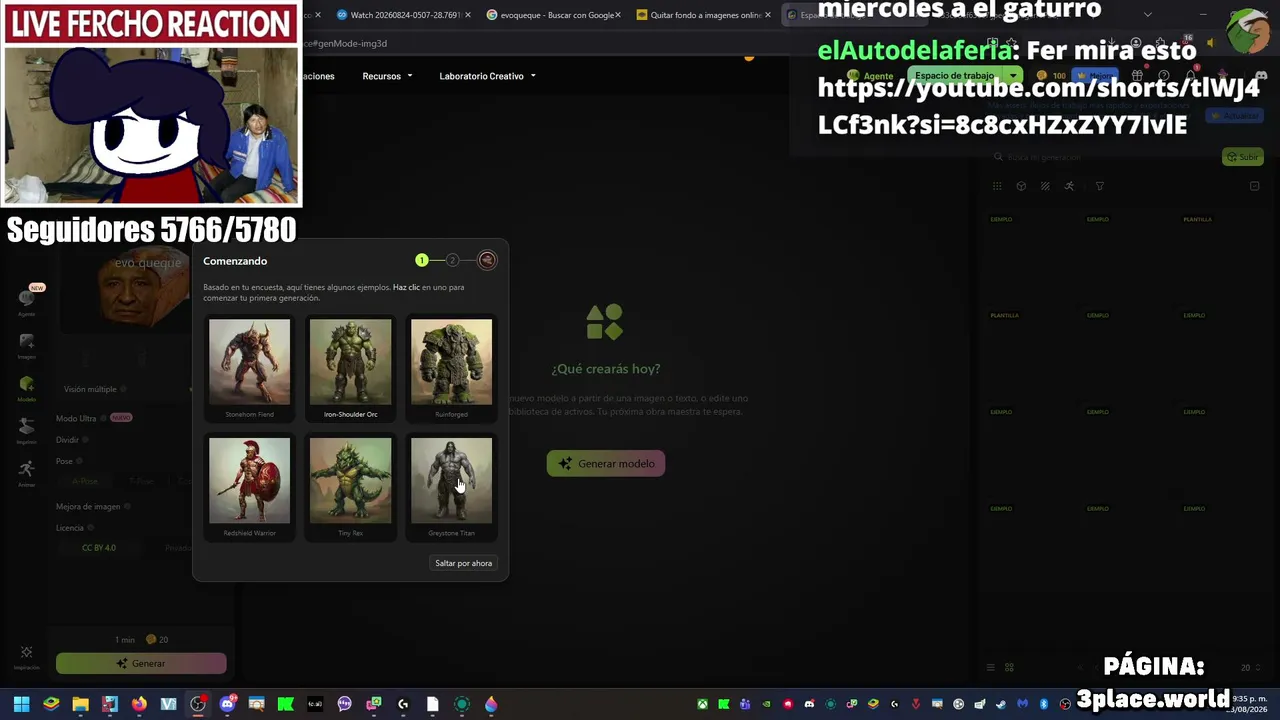Image resolution: width=1280 pixels, height=720 pixels.
Task: Click the Xbox icon in the system tray
Action: [x=703, y=704]
